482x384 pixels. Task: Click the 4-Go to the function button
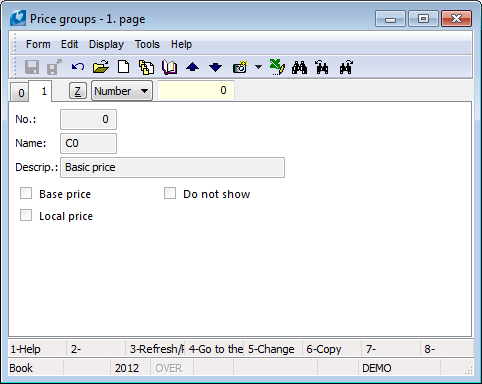pyautogui.click(x=214, y=349)
